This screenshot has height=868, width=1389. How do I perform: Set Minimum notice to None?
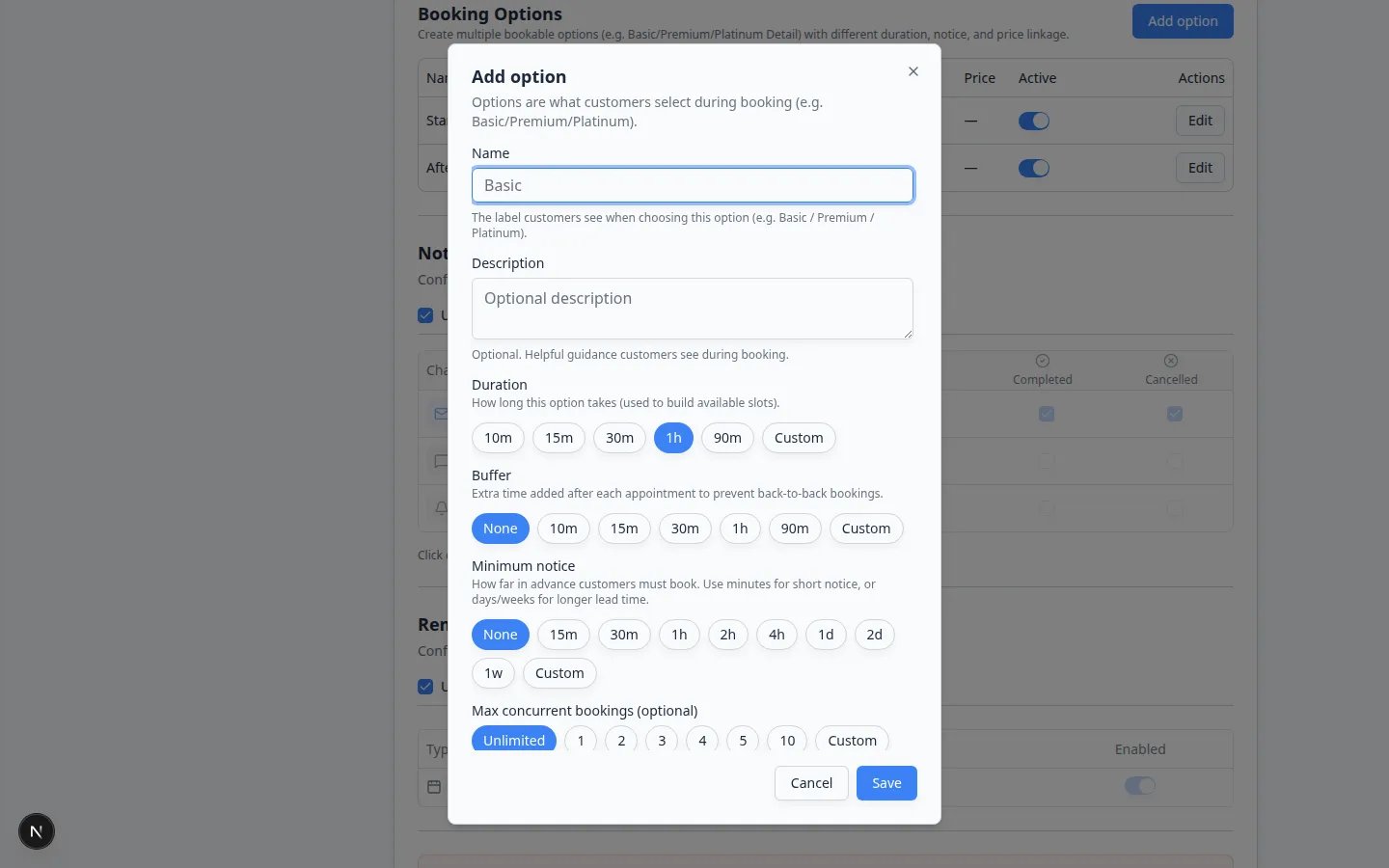point(501,635)
